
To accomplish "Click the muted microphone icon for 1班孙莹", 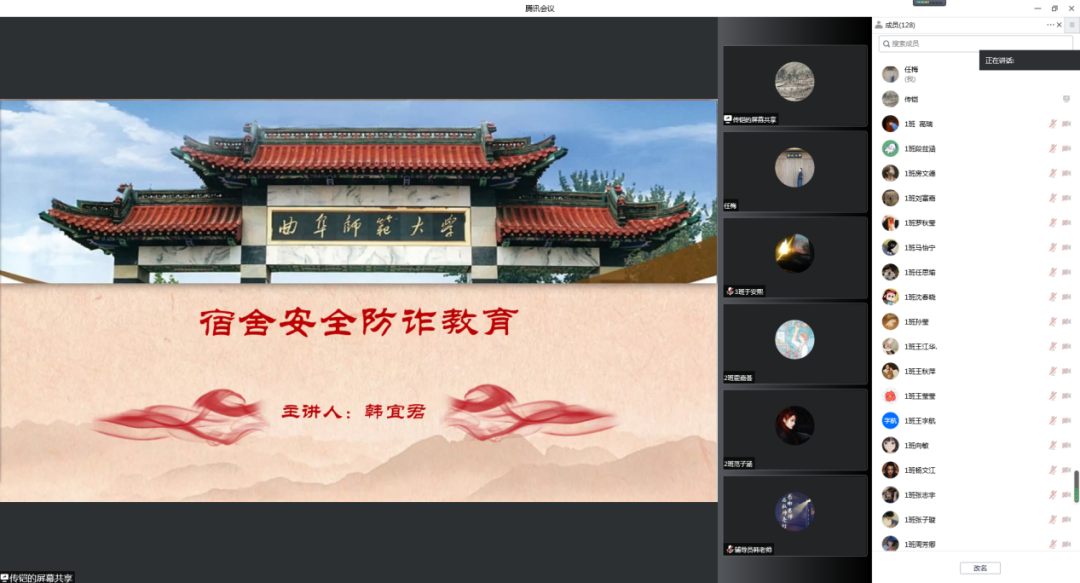I will 1052,322.
